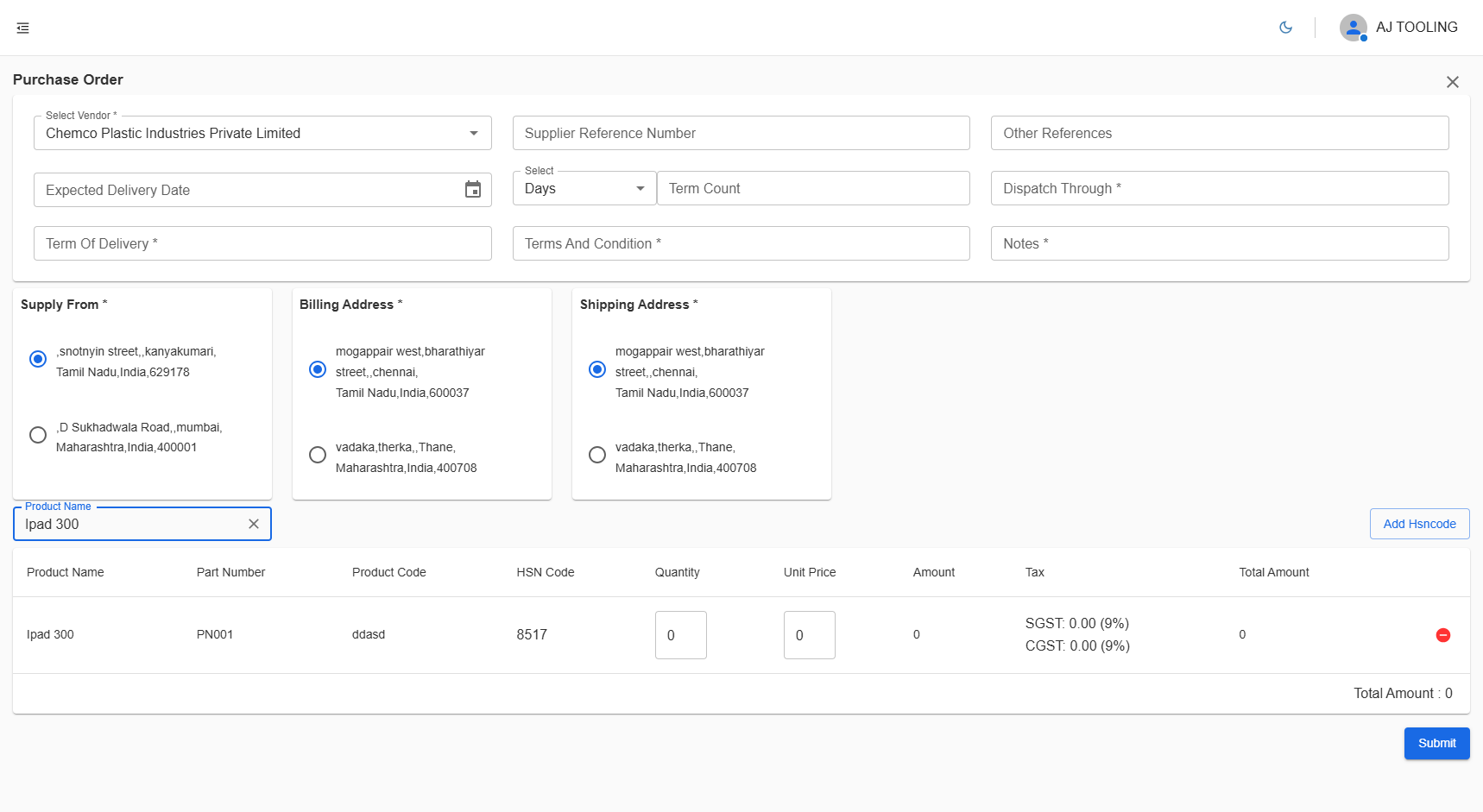Image resolution: width=1483 pixels, height=812 pixels.
Task: Focus the Supplier Reference Number field
Action: 741,133
